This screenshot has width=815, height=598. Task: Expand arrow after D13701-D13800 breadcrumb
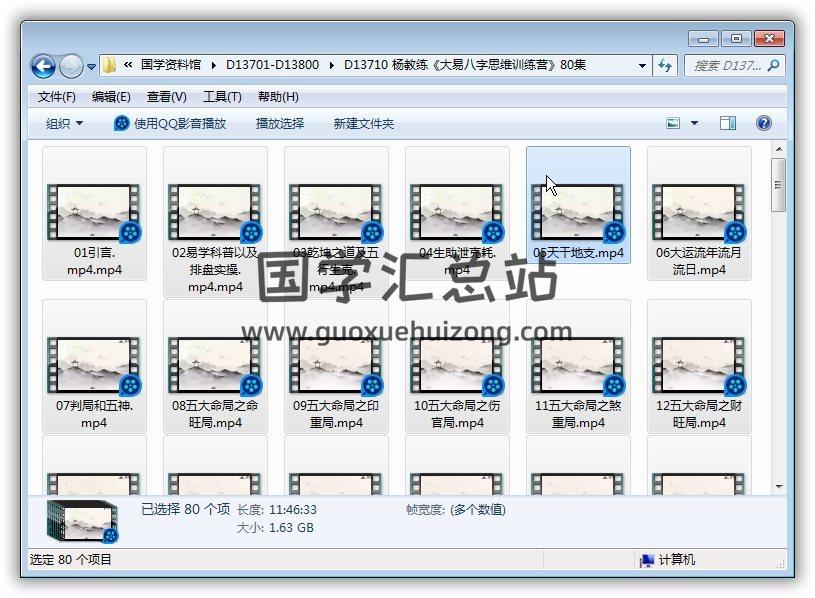coord(332,65)
